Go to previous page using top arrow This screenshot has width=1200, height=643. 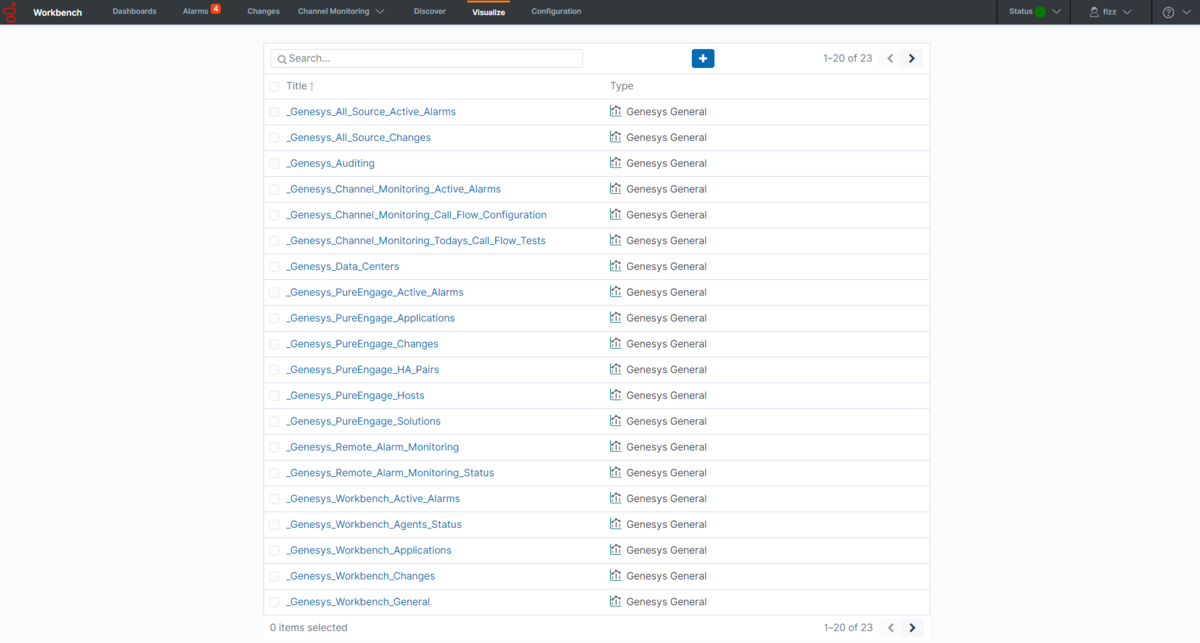pyautogui.click(x=890, y=59)
